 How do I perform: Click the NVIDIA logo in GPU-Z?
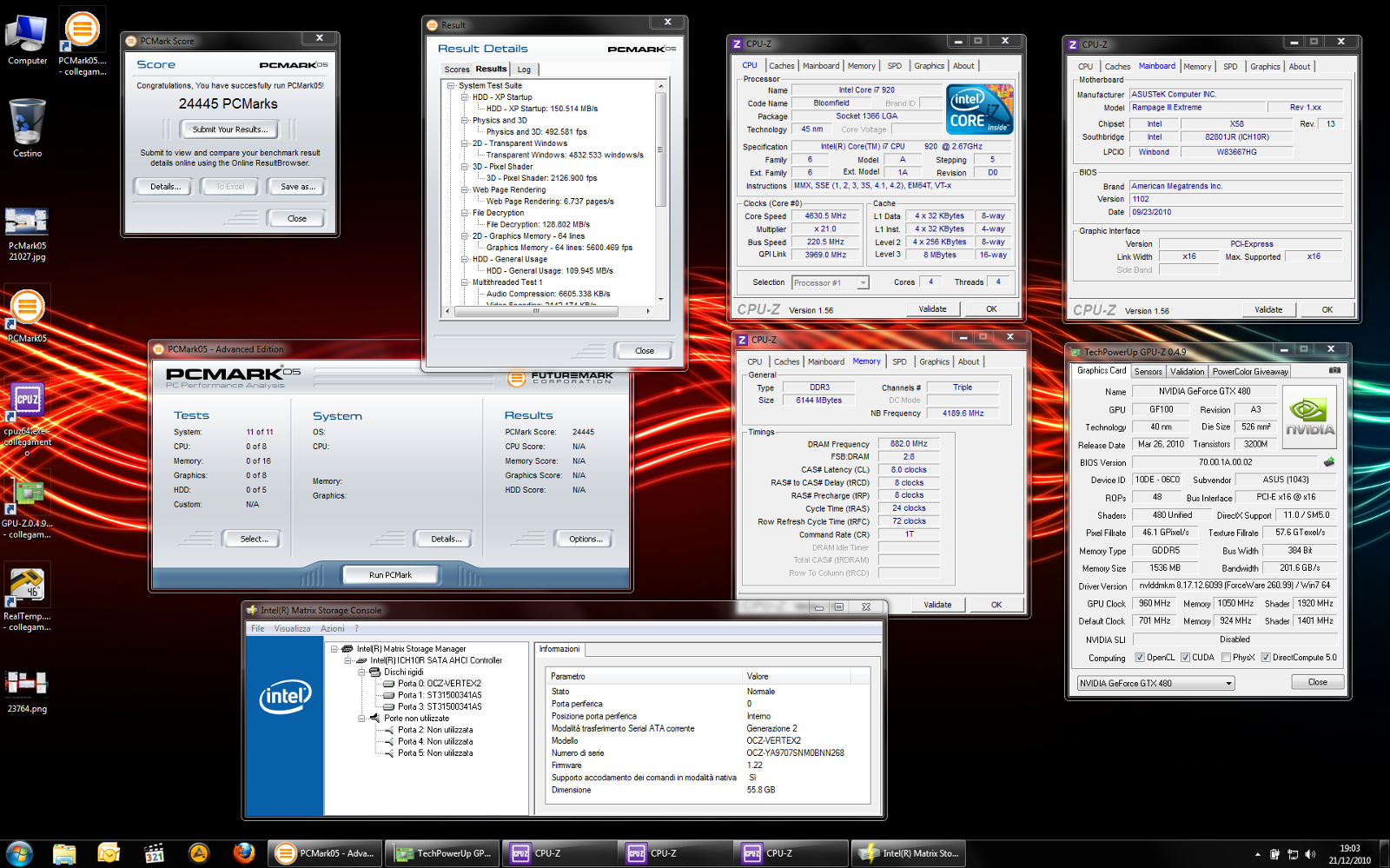1309,418
